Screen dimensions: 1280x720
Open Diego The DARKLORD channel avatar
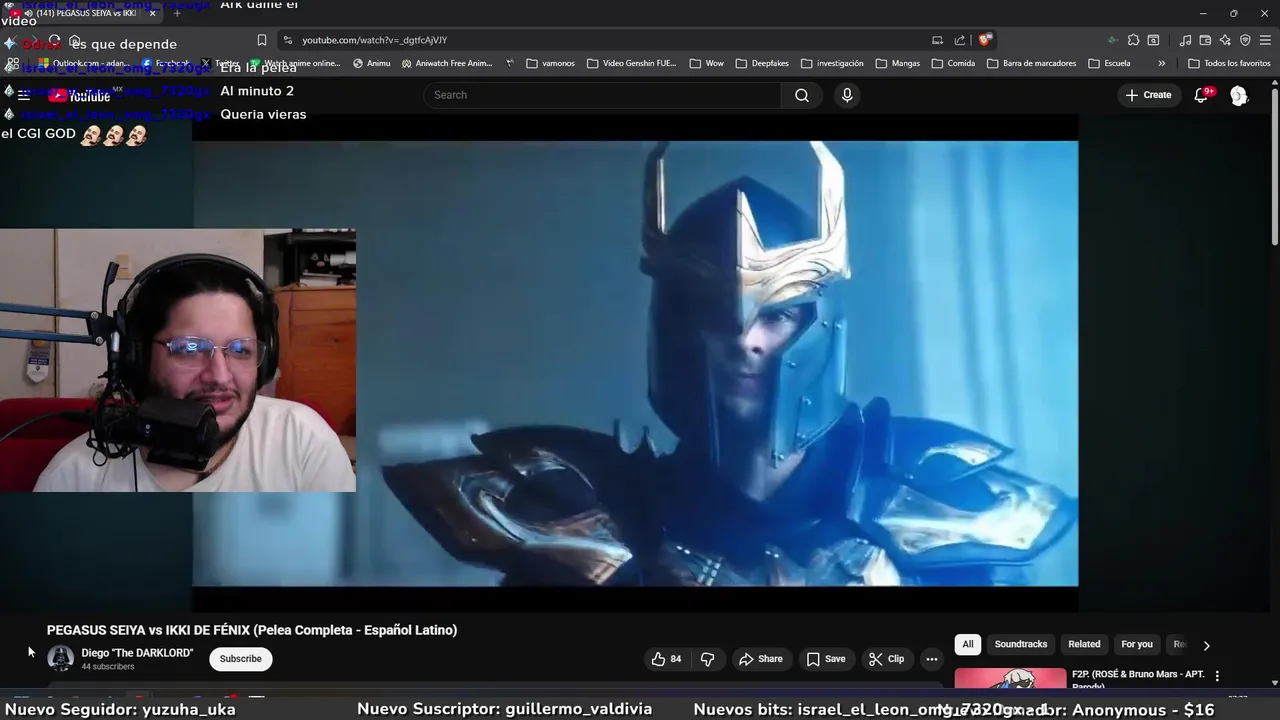click(x=61, y=658)
